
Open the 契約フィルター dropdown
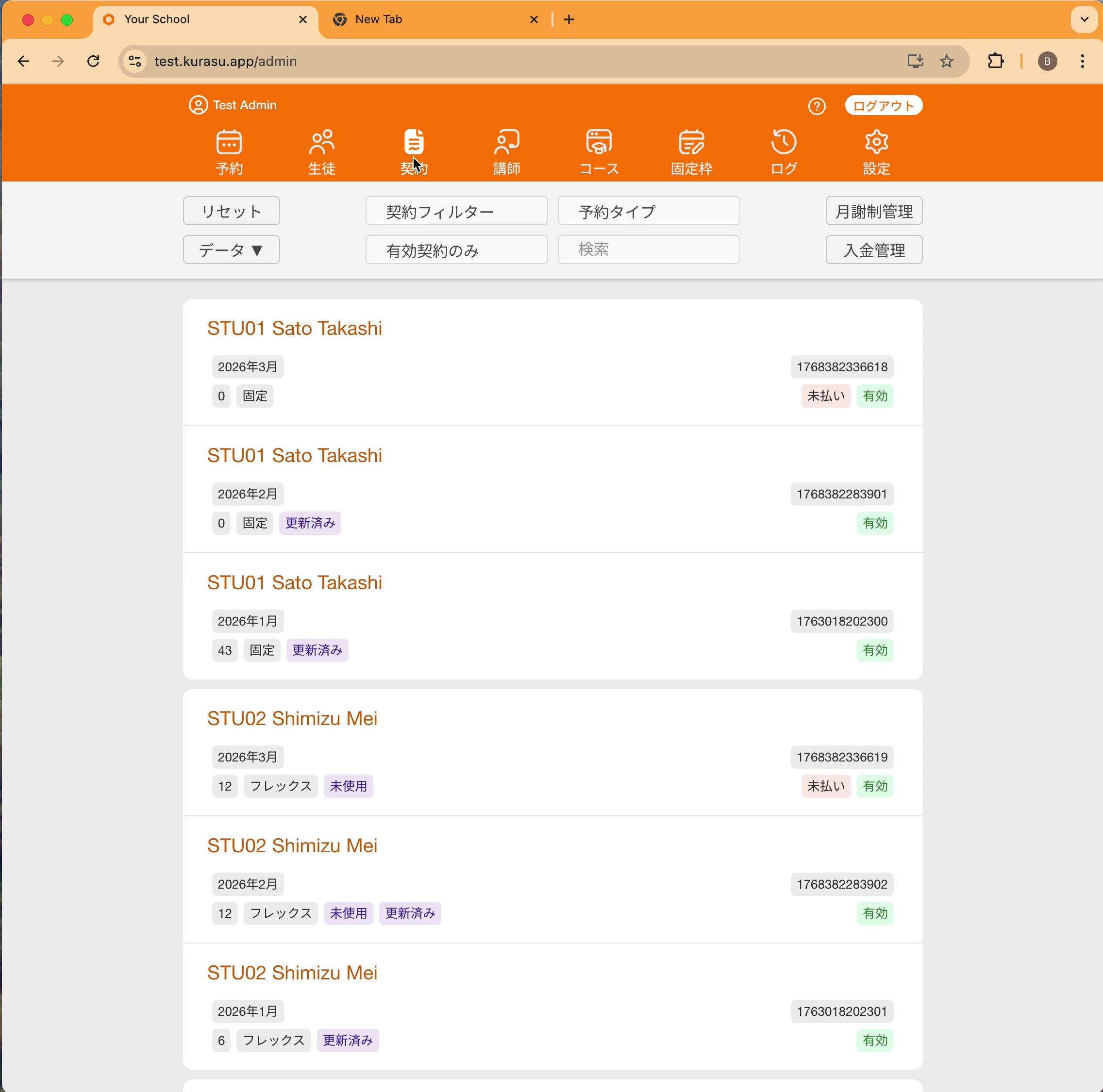click(456, 211)
